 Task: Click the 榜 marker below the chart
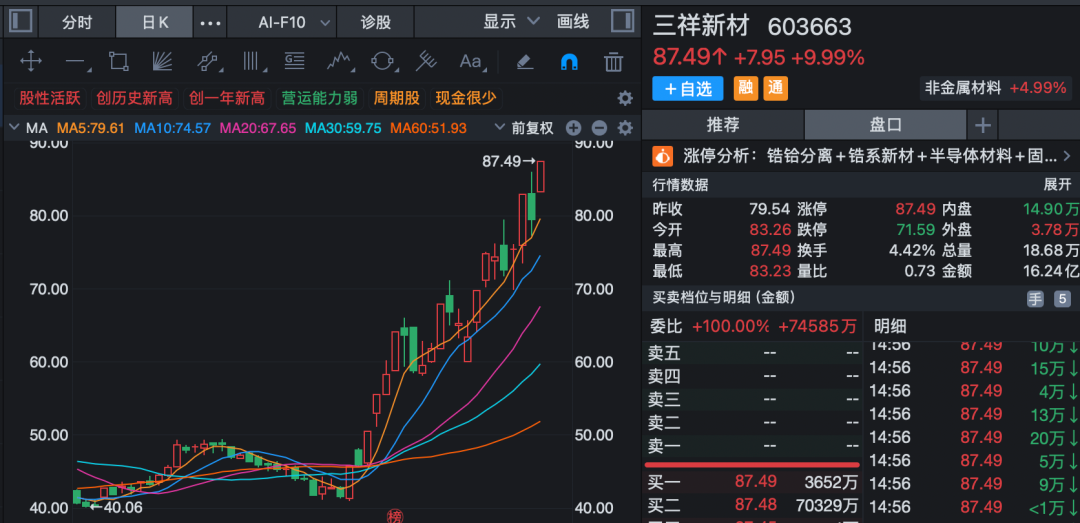point(395,517)
